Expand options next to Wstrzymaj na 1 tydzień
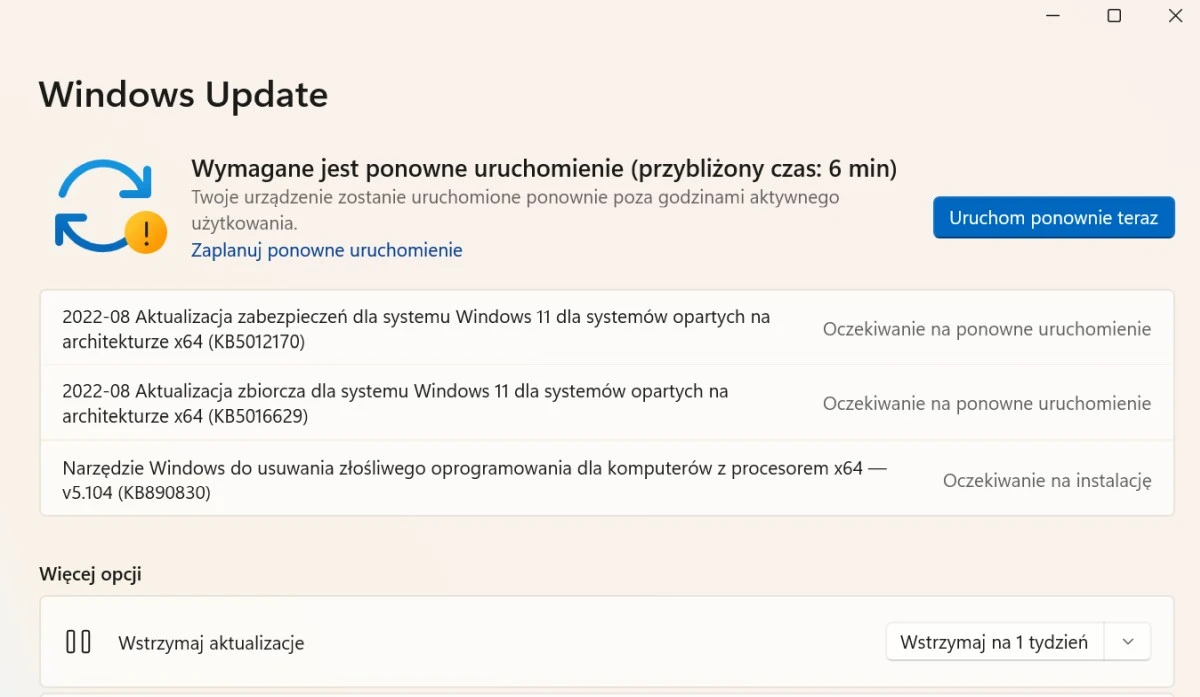This screenshot has height=697, width=1200. tap(1127, 642)
